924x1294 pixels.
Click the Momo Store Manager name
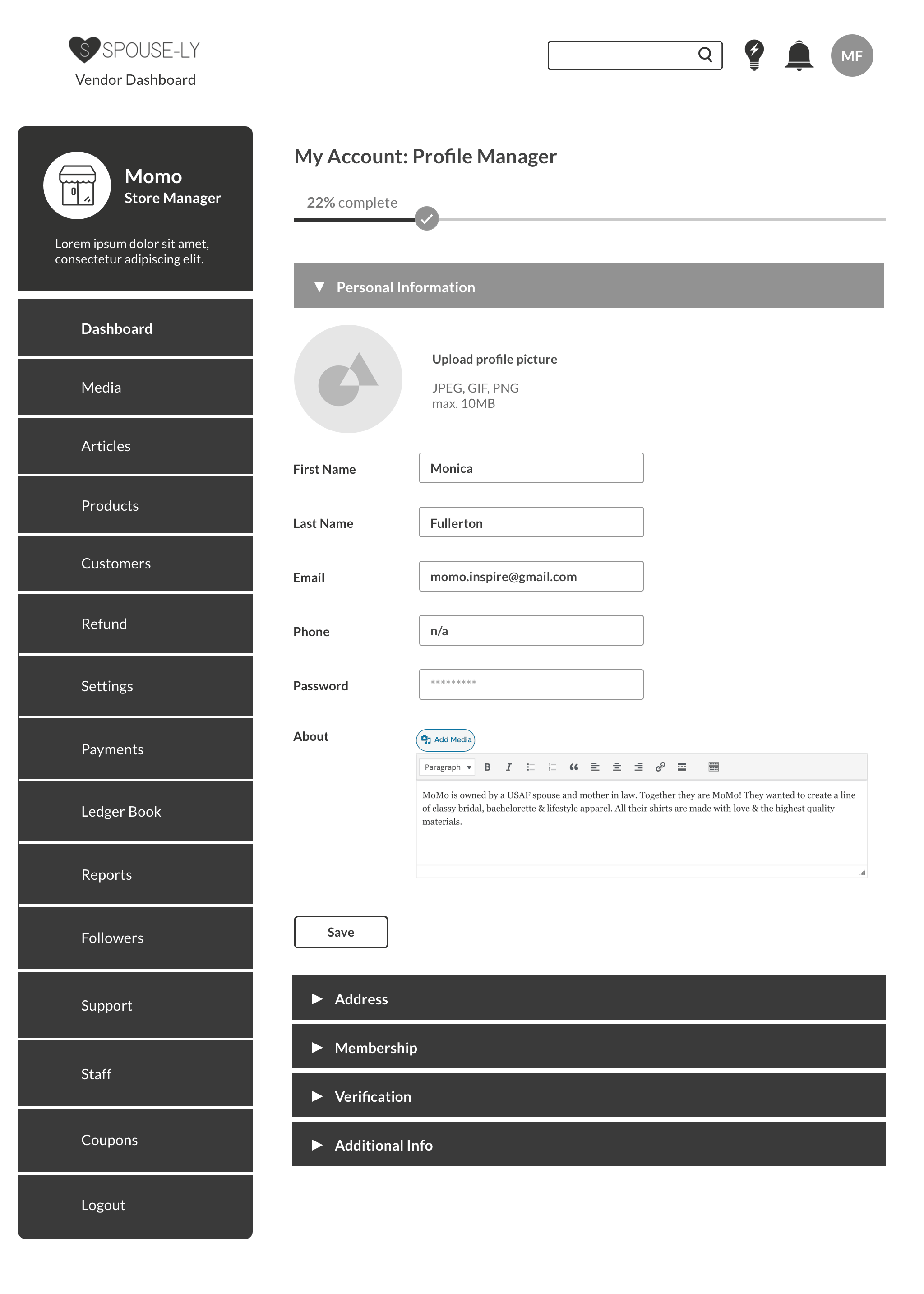[x=172, y=185]
